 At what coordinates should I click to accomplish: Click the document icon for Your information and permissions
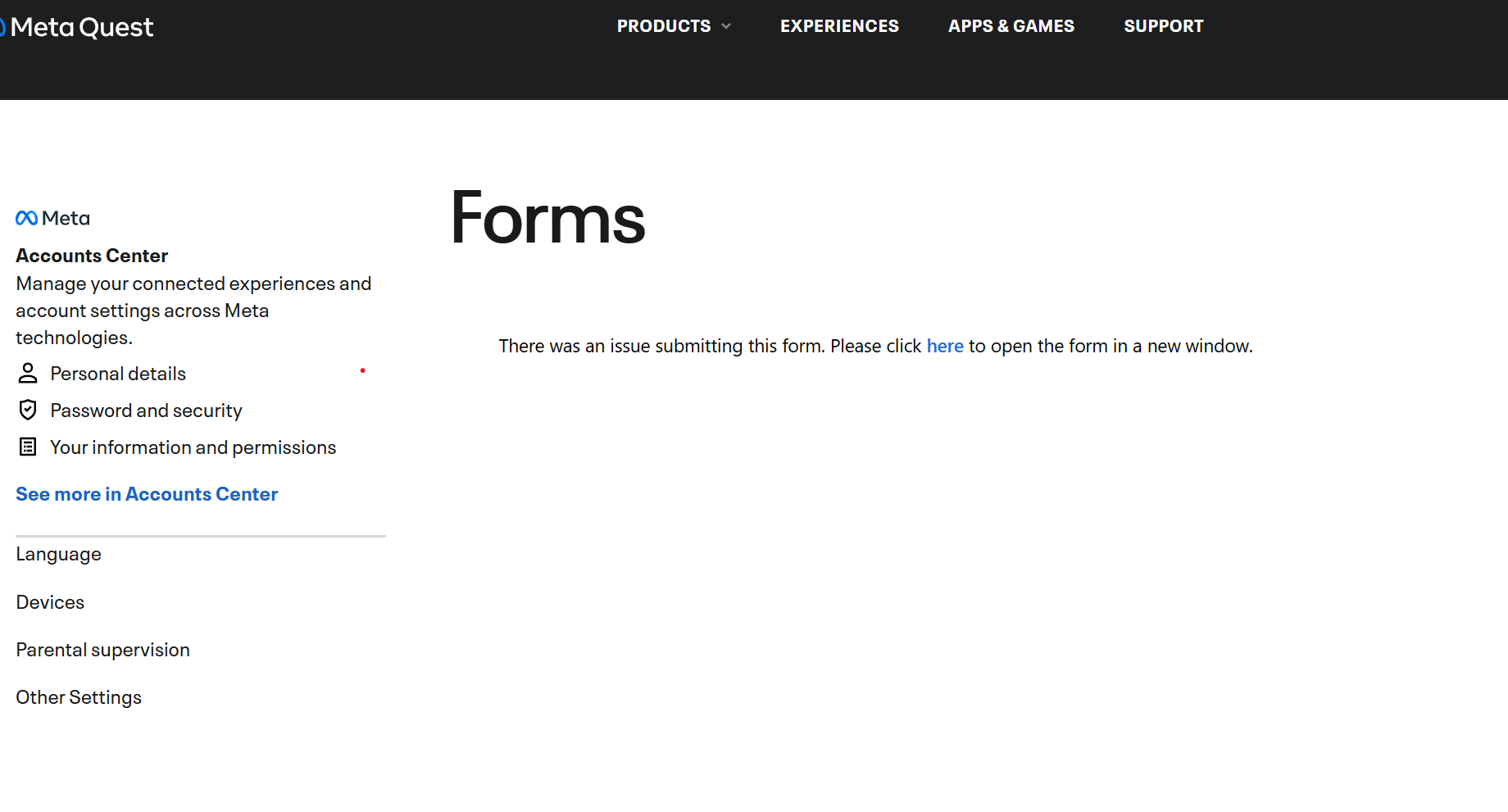pos(28,447)
